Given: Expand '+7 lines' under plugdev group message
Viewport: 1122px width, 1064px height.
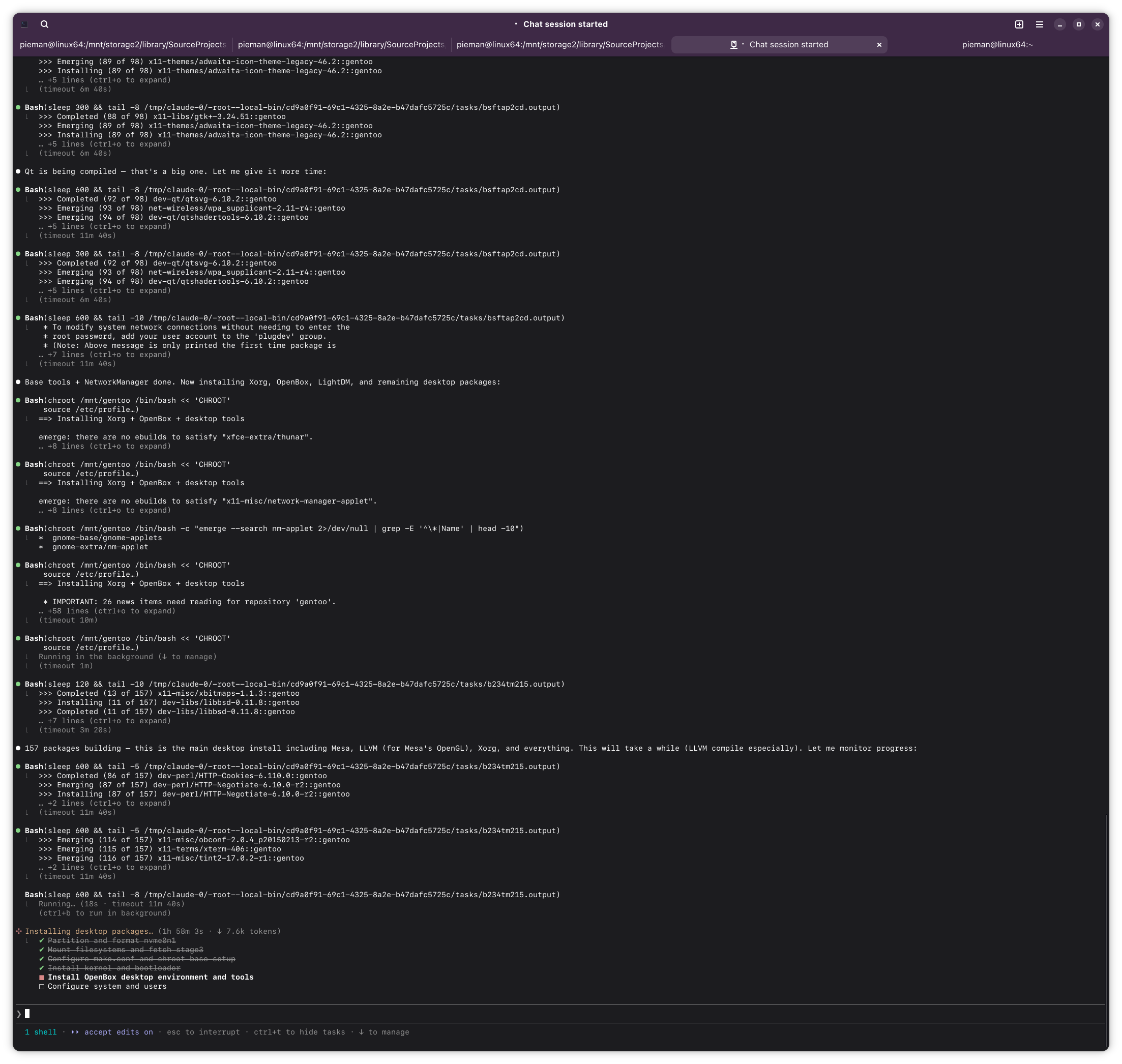Looking at the screenshot, I should [104, 355].
